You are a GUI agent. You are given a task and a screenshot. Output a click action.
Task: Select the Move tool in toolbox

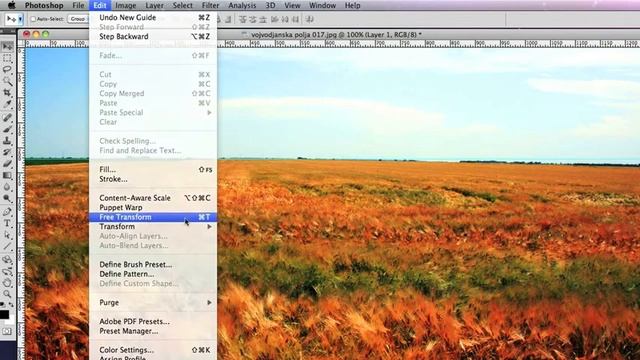click(7, 47)
